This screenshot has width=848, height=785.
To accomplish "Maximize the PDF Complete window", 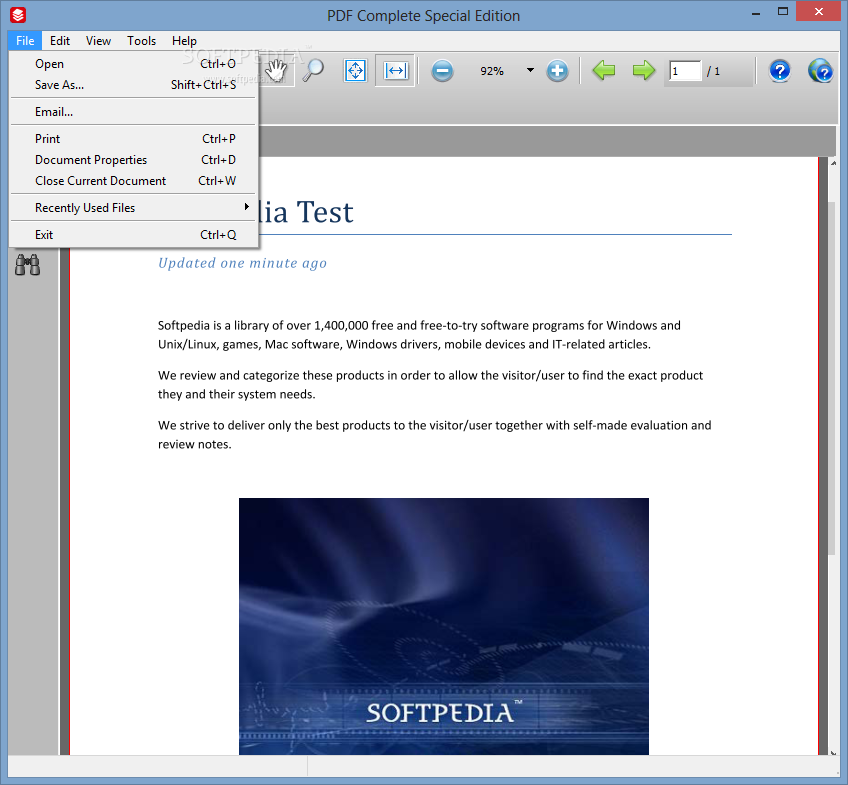I will click(783, 11).
